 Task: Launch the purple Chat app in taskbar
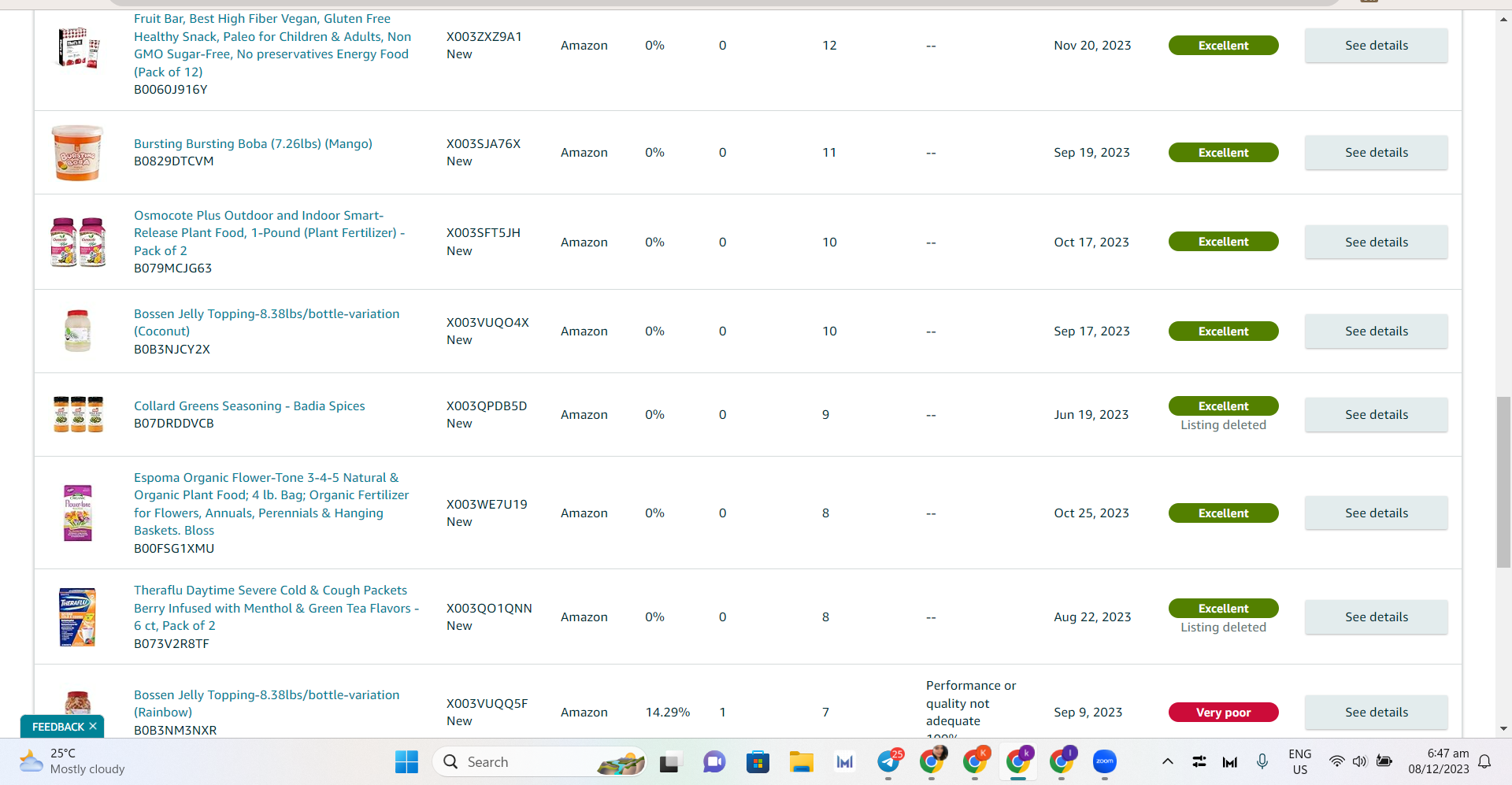(713, 761)
